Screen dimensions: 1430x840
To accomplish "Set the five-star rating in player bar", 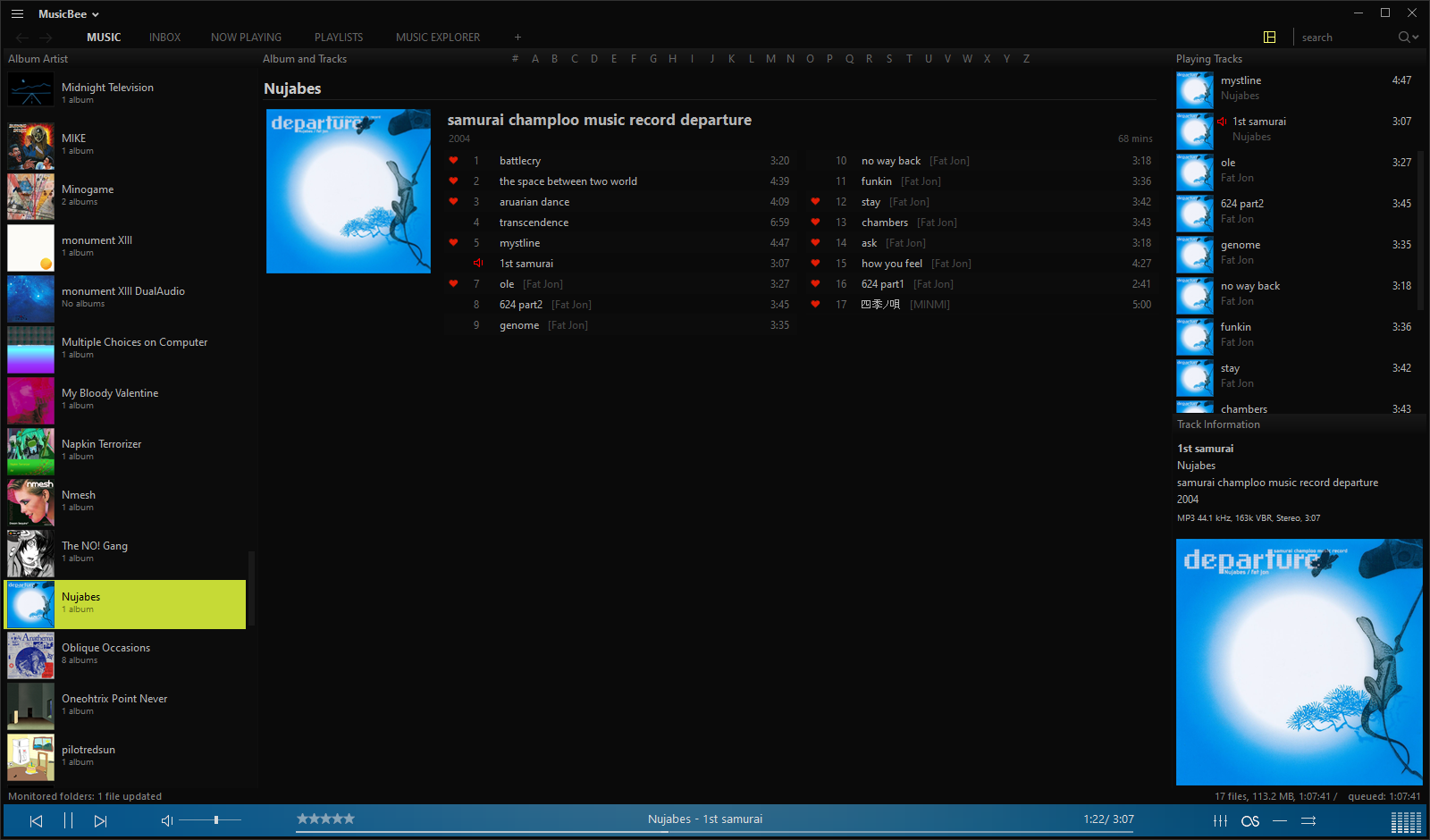I will pos(325,819).
